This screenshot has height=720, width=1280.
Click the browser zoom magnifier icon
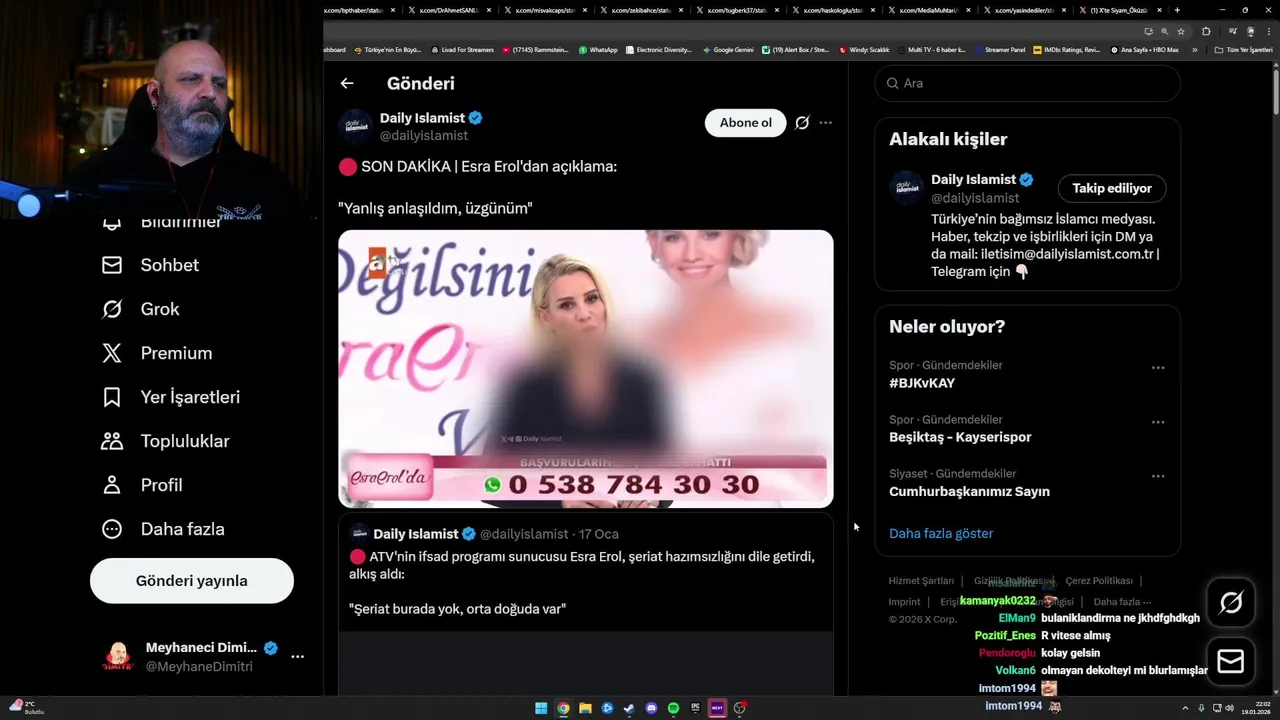(1163, 31)
